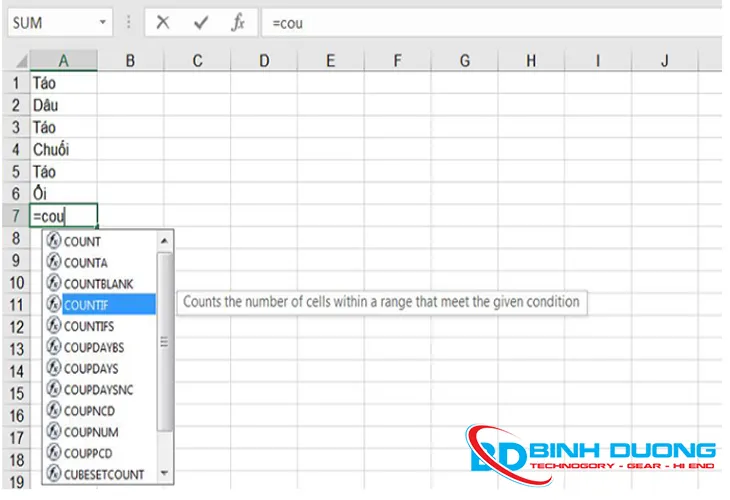The height and width of the screenshot is (500, 730).
Task: Pick COUPDAYS in the suggestion list
Action: click(x=91, y=369)
